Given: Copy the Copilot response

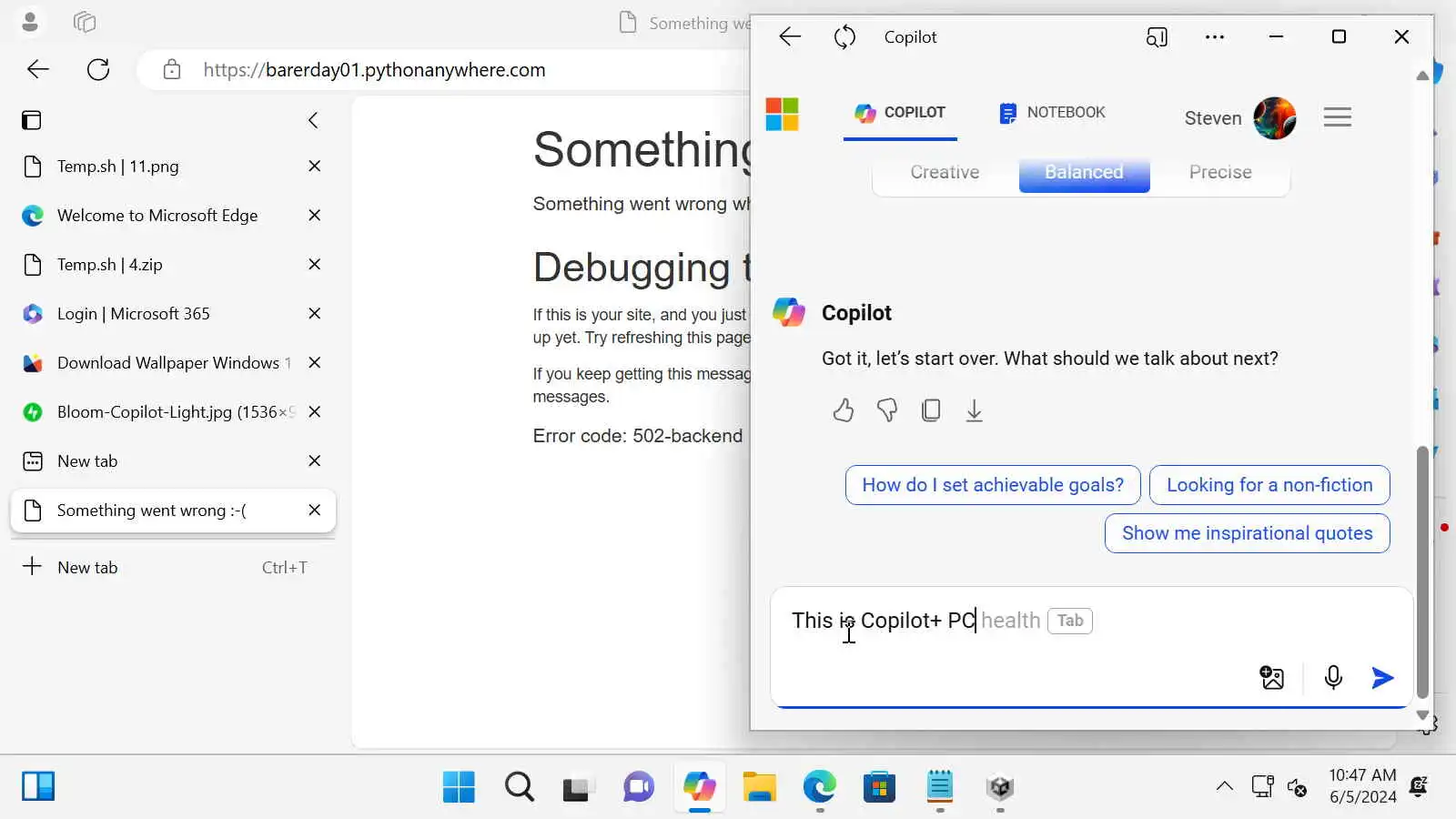Looking at the screenshot, I should (x=931, y=410).
